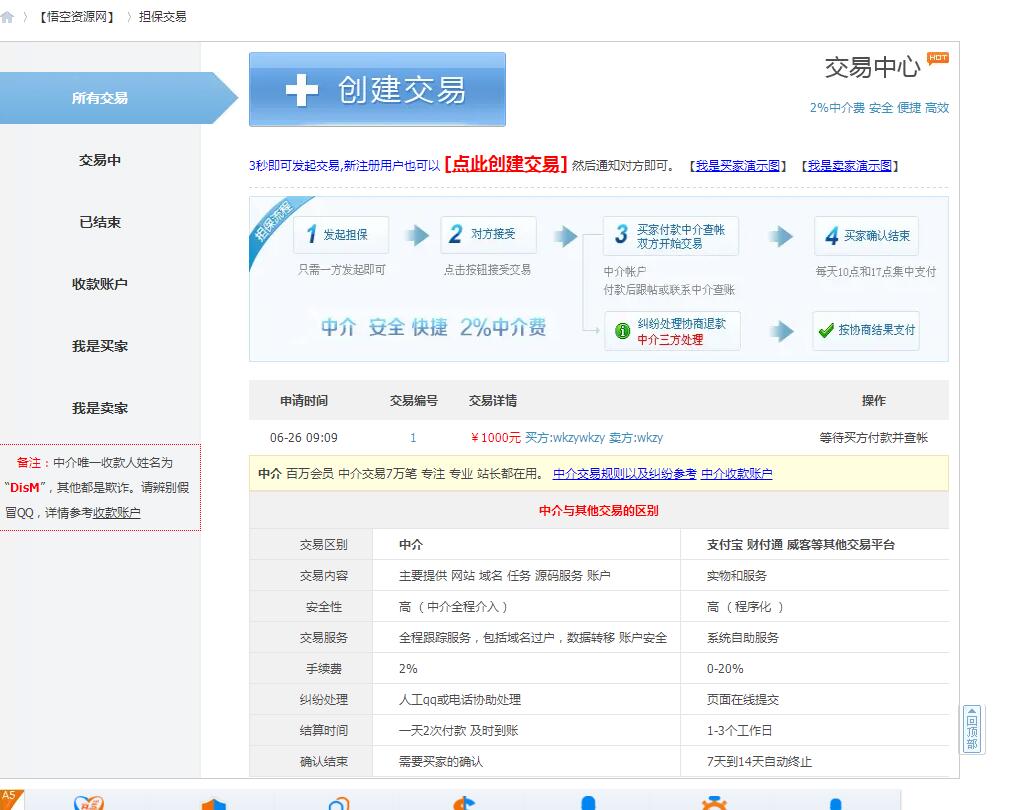Click the orange alarm clock icon at bottom
Image resolution: width=1032 pixels, height=810 pixels.
point(713,803)
